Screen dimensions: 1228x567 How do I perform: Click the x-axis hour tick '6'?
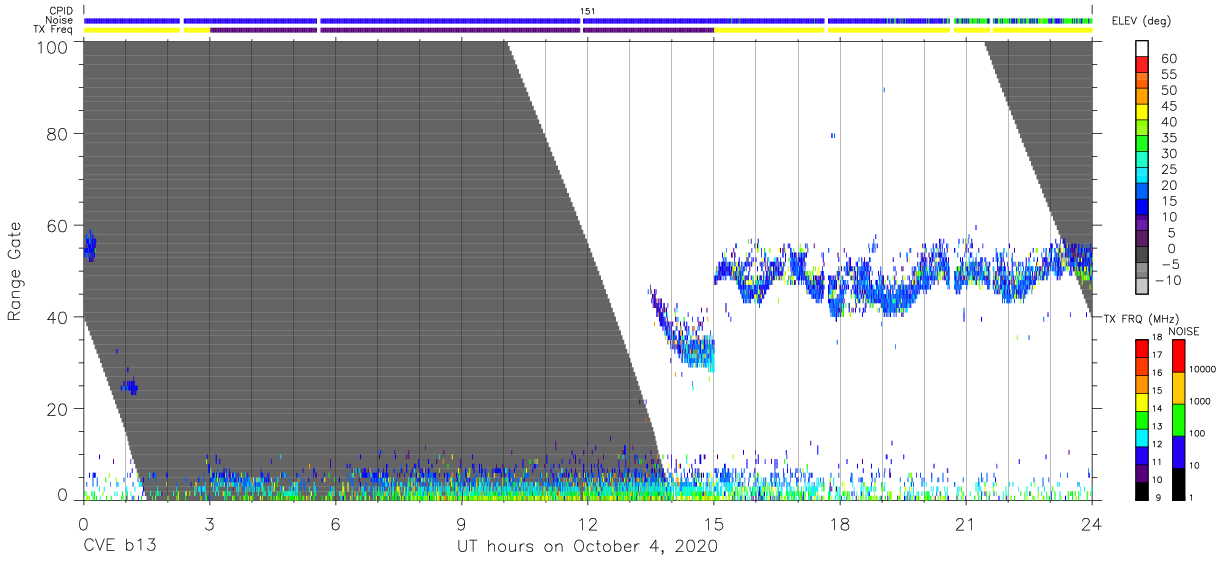tap(335, 523)
